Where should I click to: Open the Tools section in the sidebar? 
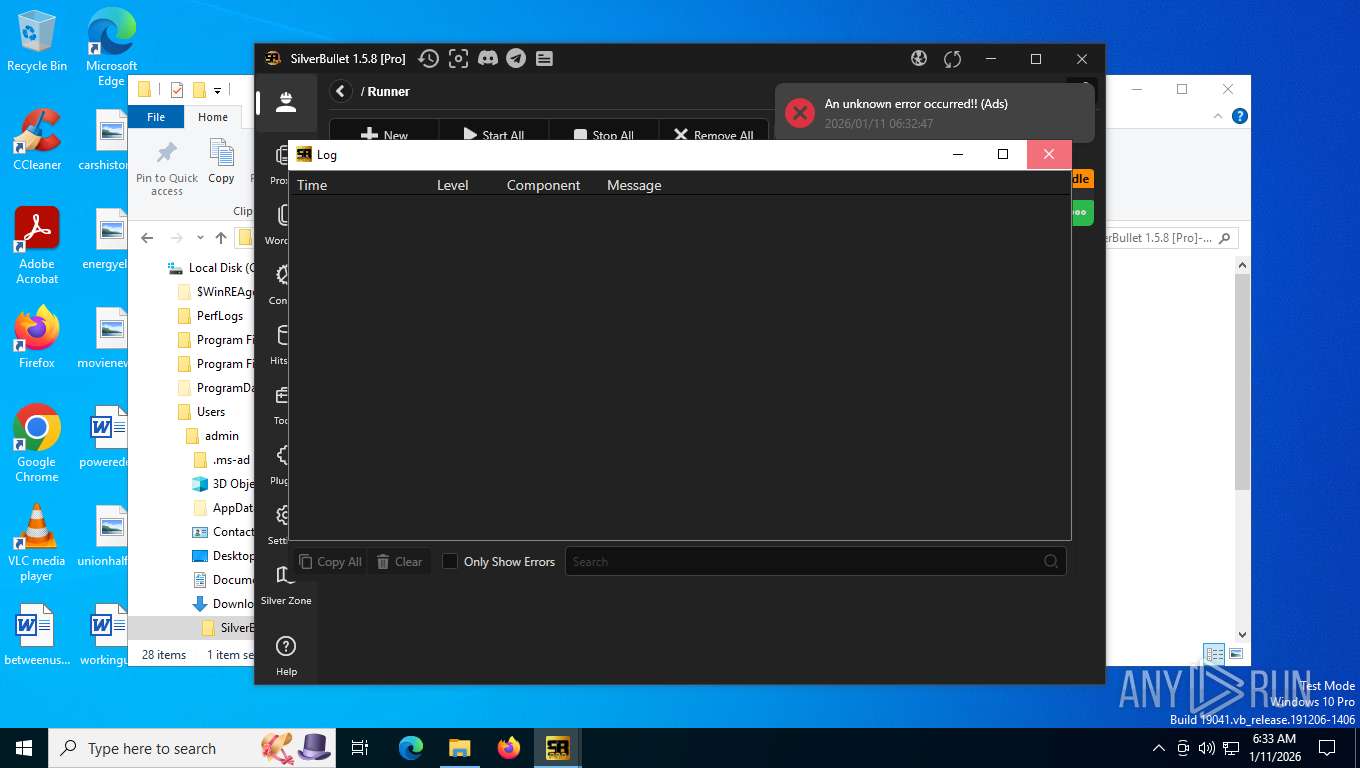click(x=282, y=403)
